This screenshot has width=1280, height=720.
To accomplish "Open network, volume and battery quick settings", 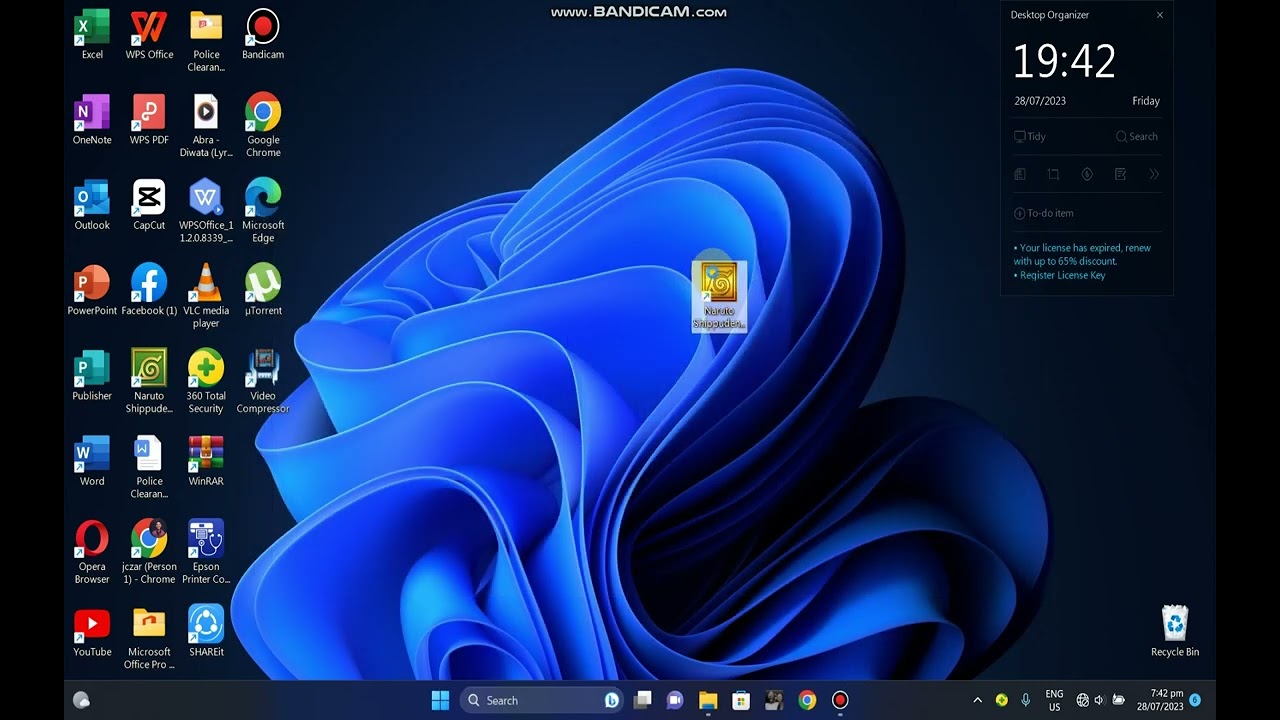I will (1100, 700).
